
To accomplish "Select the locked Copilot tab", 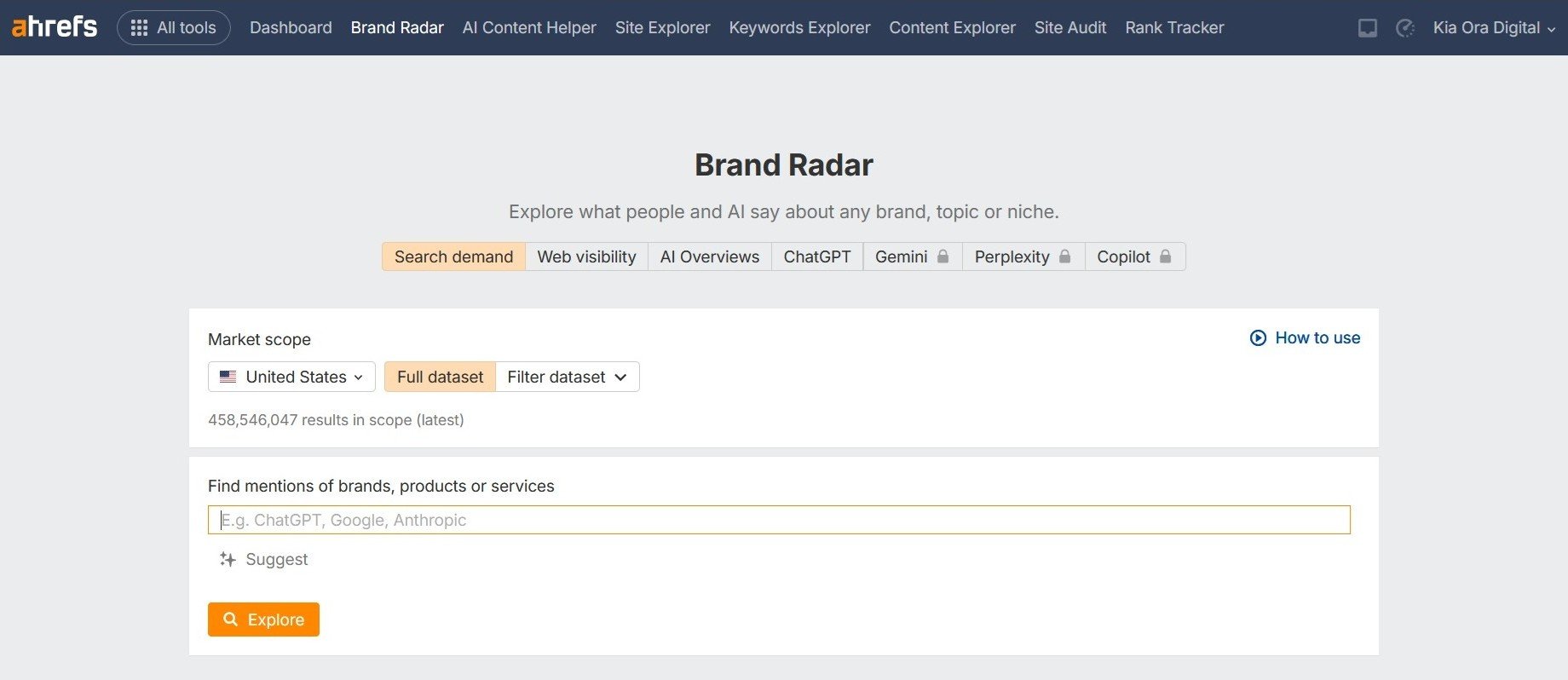I will [1134, 256].
